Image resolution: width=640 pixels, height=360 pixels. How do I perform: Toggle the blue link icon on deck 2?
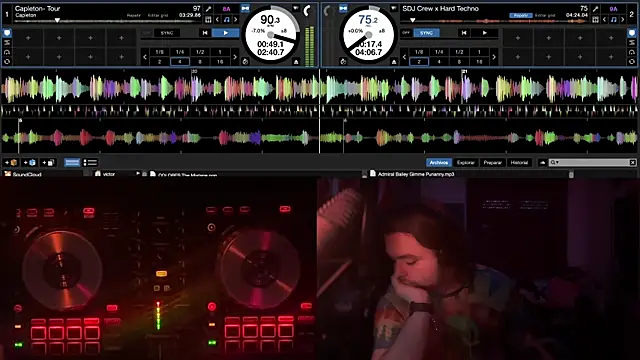point(343,8)
